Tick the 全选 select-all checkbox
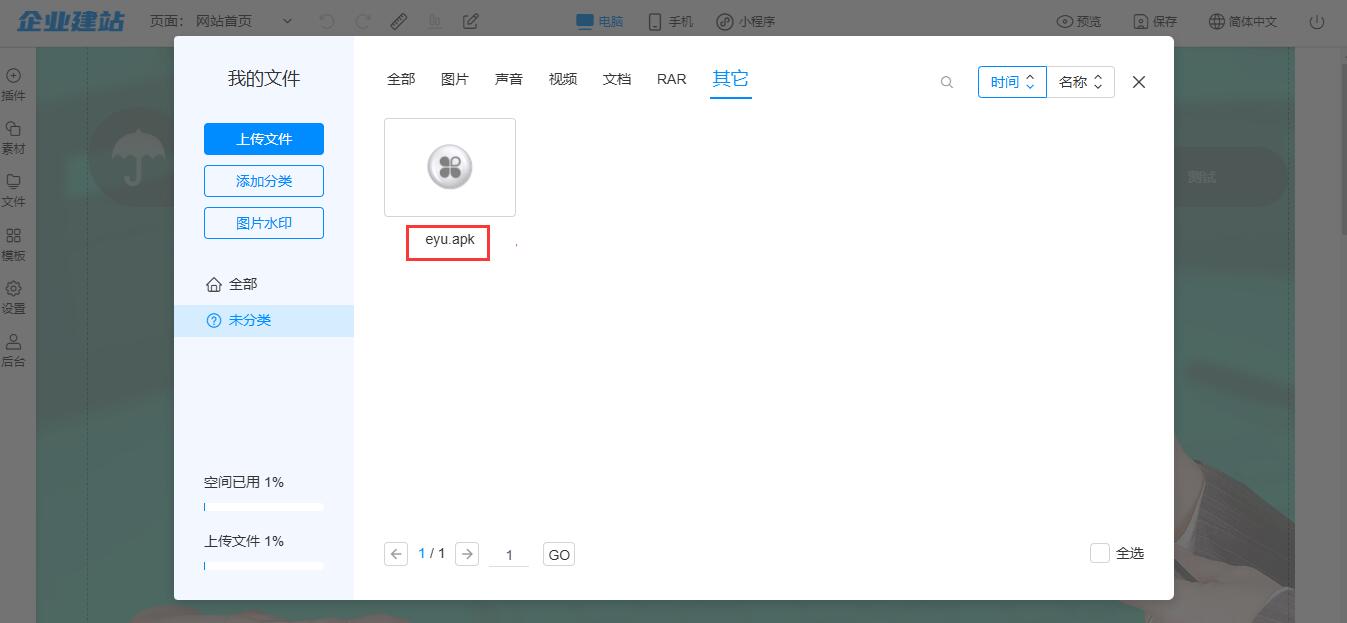The image size is (1347, 623). click(x=1100, y=553)
